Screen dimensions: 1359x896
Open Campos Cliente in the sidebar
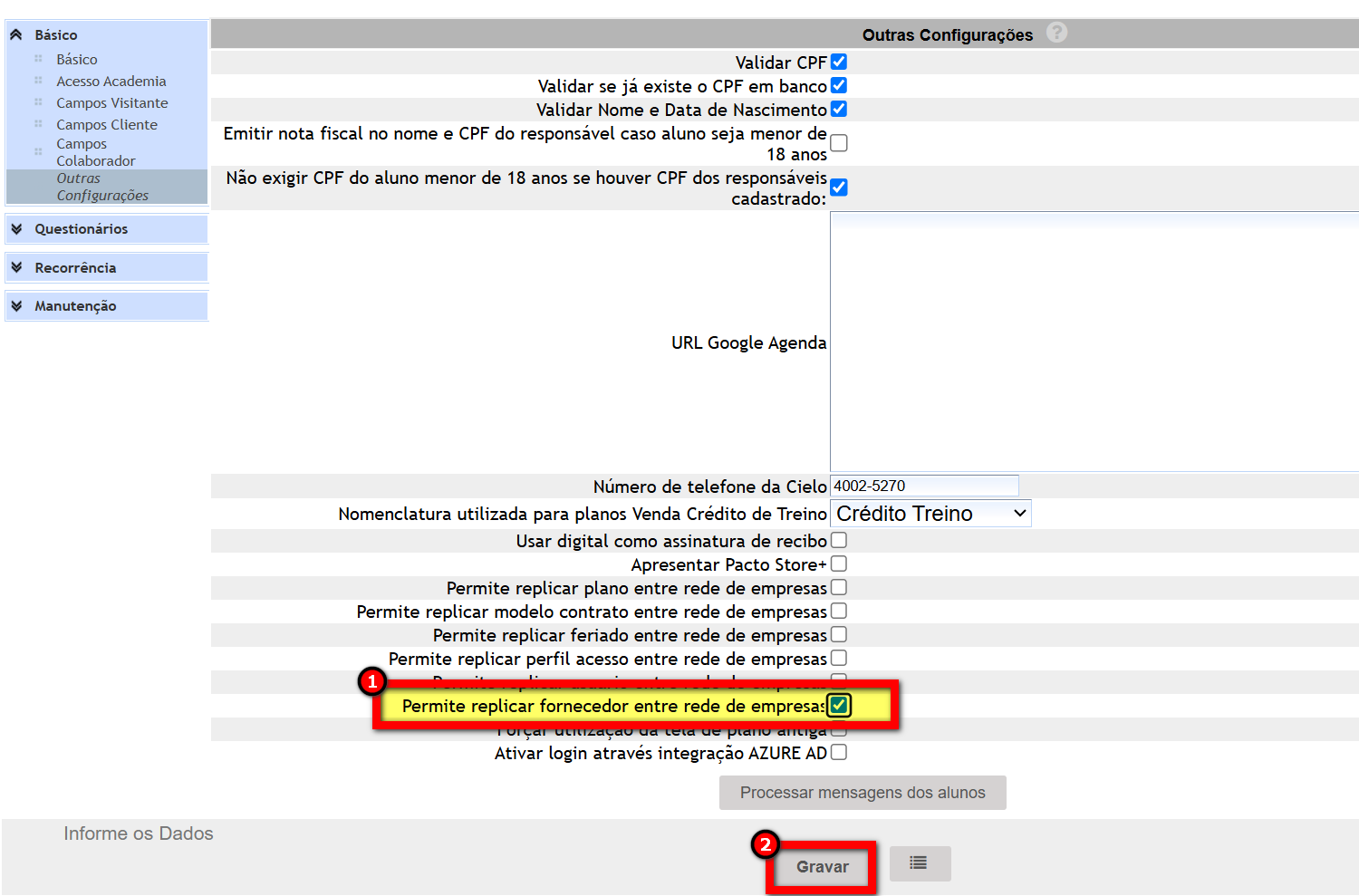107,125
